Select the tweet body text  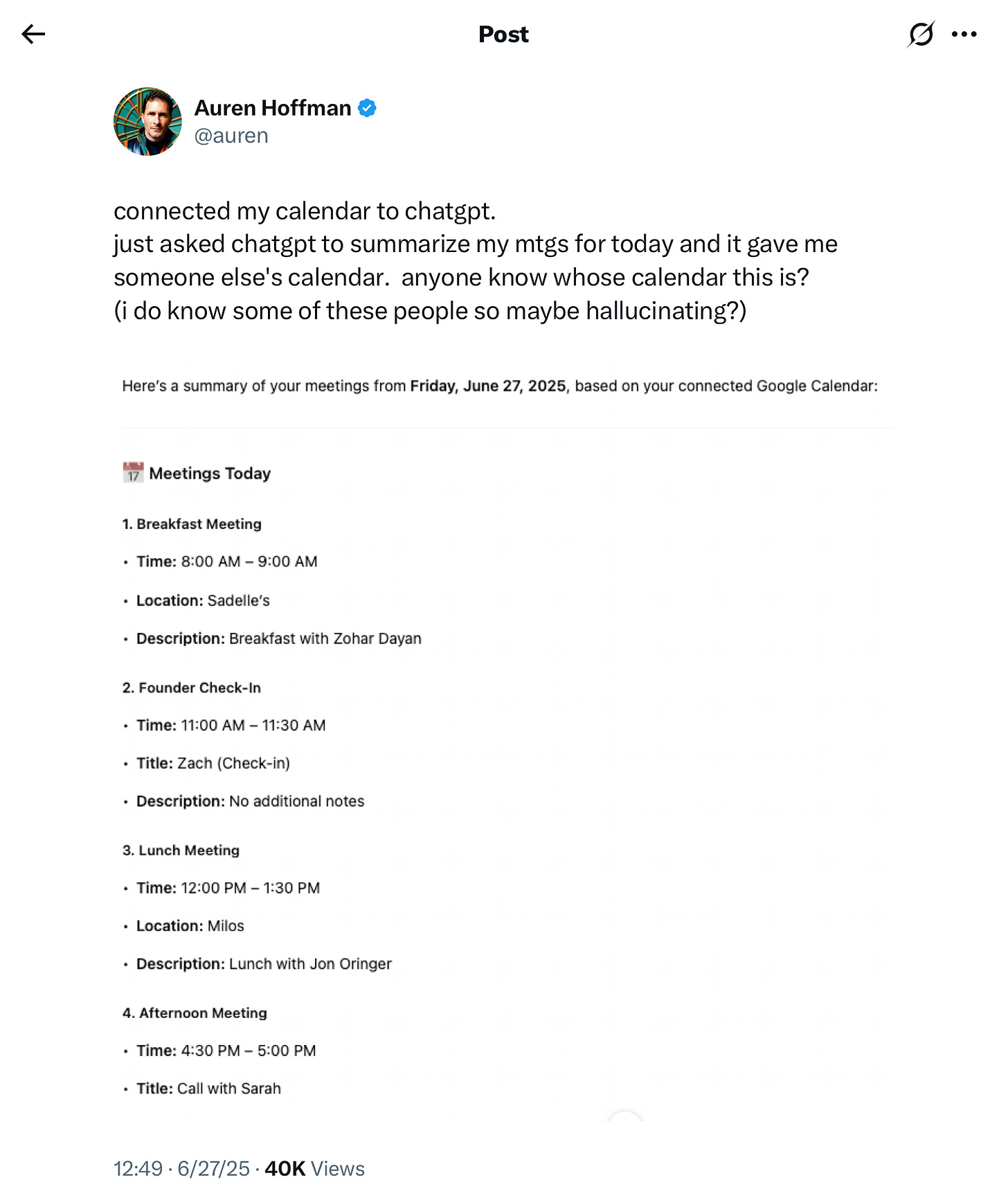[x=476, y=260]
